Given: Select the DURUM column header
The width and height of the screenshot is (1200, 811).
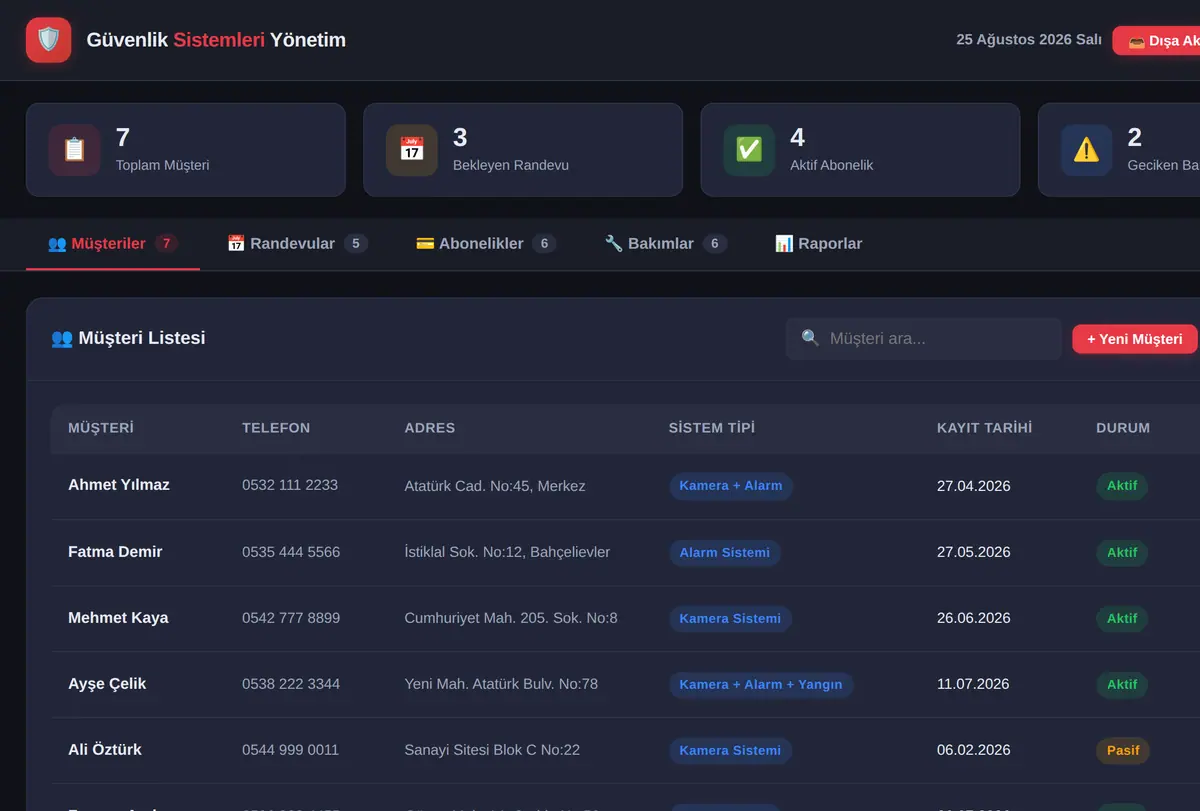Looking at the screenshot, I should coord(1123,428).
